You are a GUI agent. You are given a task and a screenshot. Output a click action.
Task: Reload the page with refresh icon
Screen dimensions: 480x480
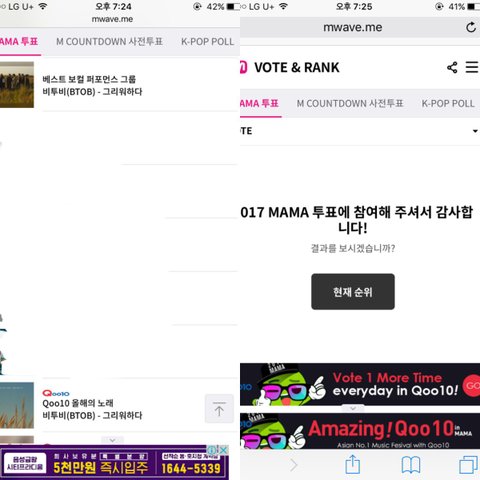coord(471,27)
